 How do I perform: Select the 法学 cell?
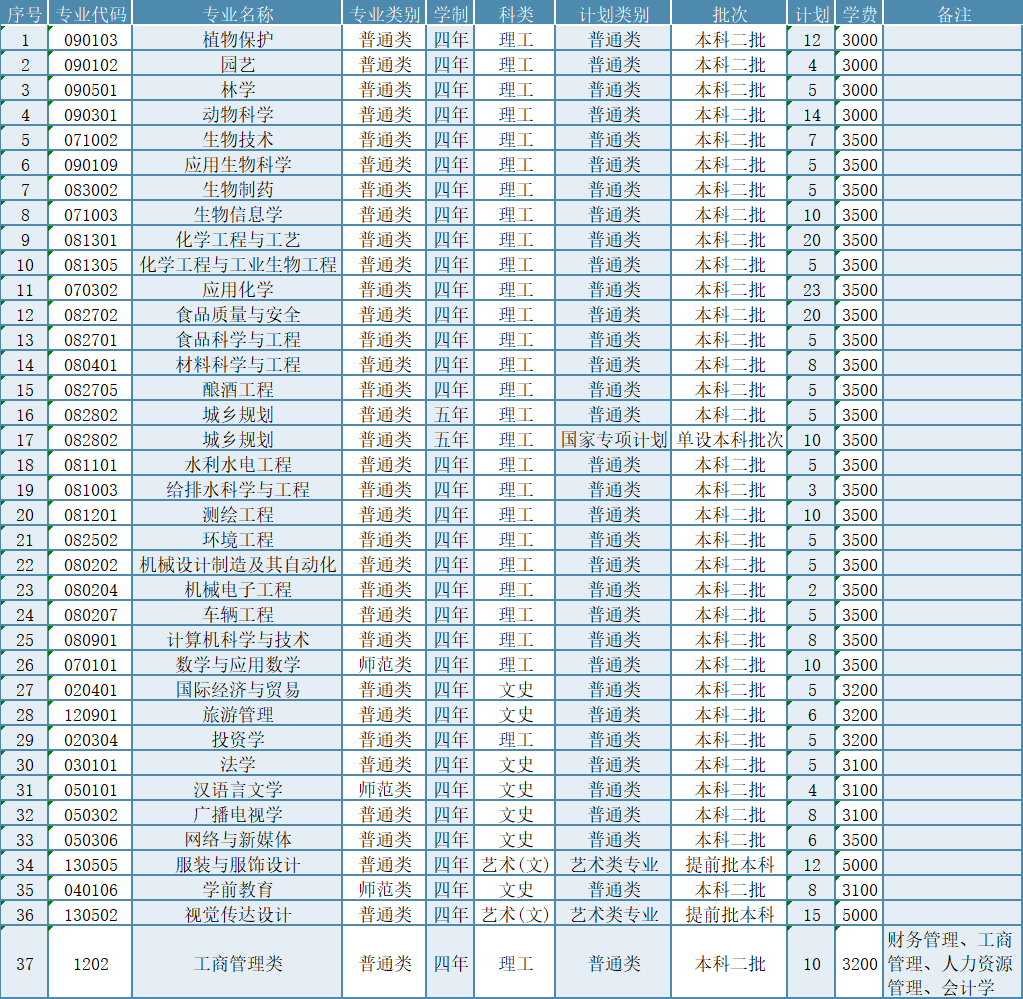237,765
